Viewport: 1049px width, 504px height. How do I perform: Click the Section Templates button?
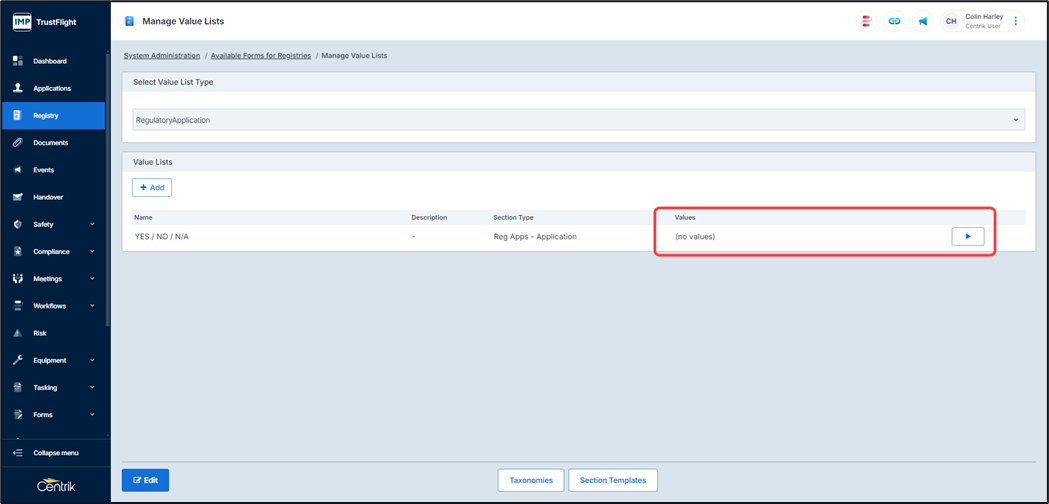pyautogui.click(x=613, y=480)
